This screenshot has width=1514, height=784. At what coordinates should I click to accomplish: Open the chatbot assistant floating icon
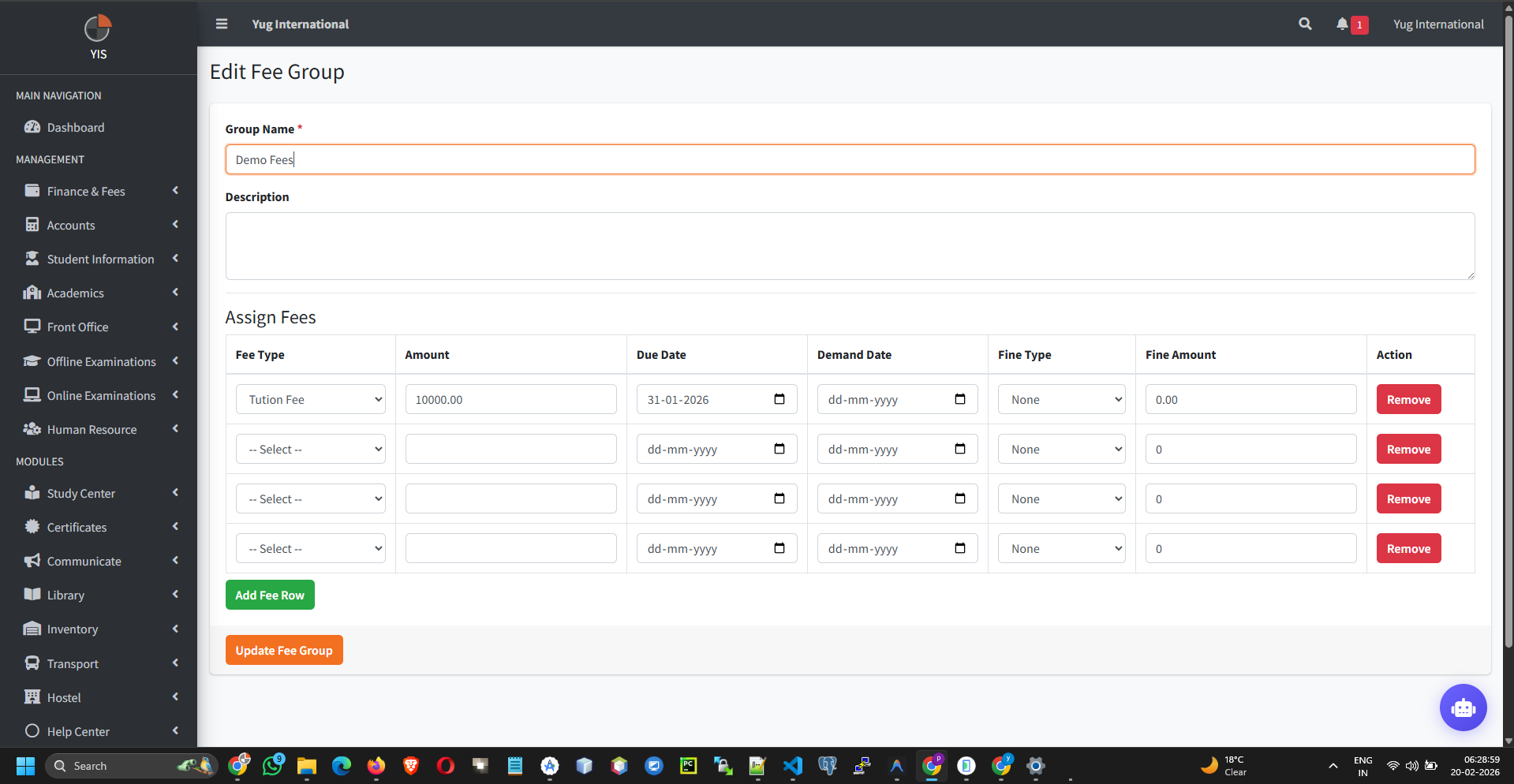click(x=1463, y=707)
